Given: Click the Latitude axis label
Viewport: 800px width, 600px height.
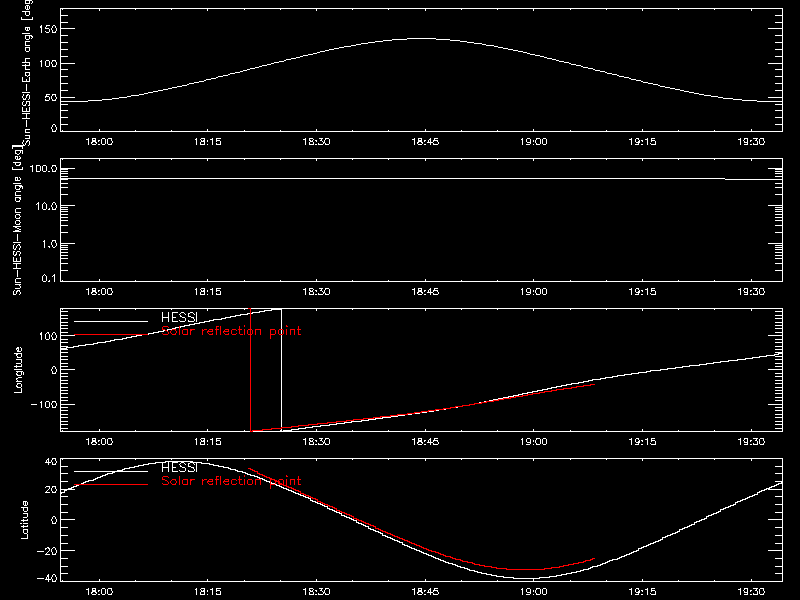Looking at the screenshot, I should click(x=24, y=520).
